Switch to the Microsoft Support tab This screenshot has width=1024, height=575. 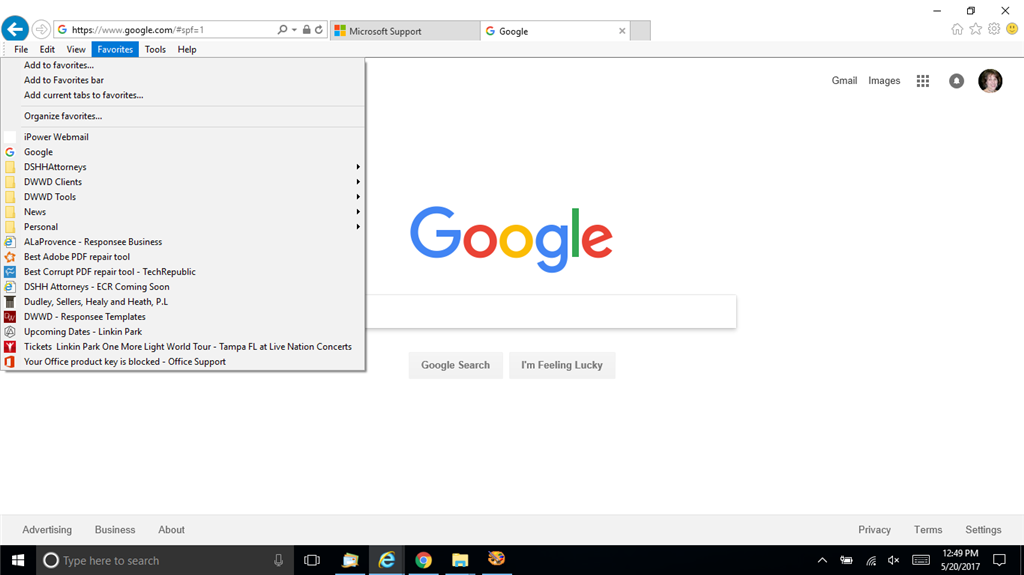click(x=405, y=31)
